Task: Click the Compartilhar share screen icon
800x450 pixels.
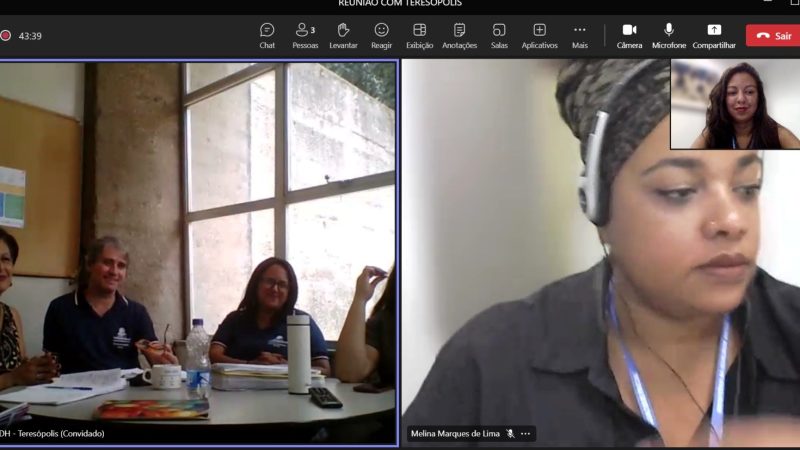Action: coord(714,30)
